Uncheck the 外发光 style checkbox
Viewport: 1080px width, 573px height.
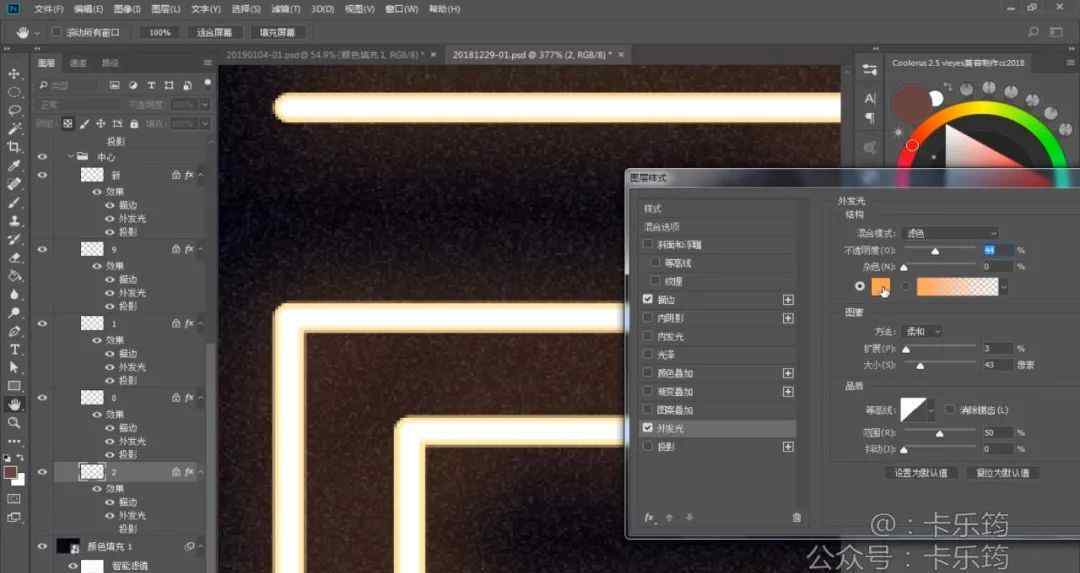(647, 428)
